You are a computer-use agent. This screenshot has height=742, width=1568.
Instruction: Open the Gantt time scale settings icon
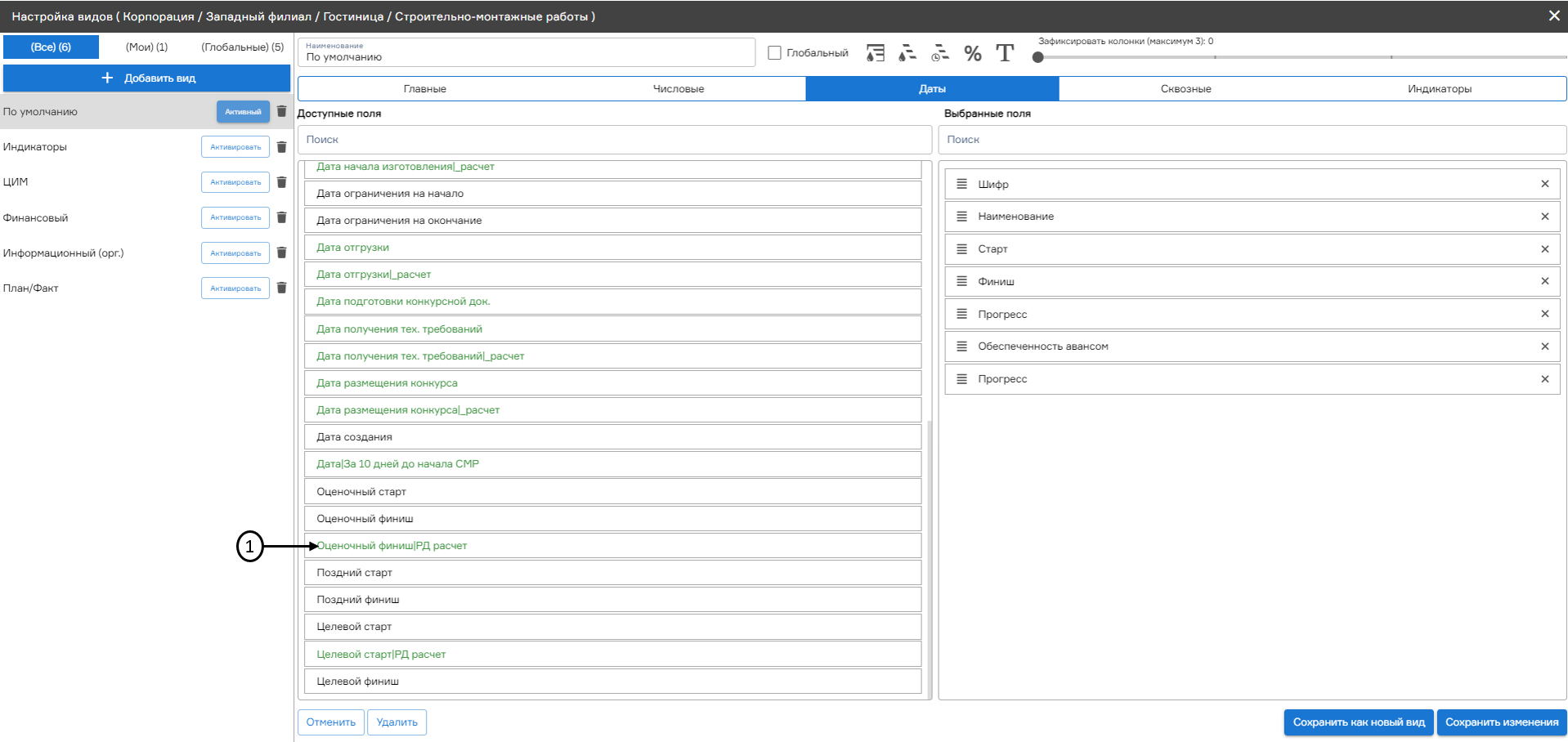pos(940,53)
